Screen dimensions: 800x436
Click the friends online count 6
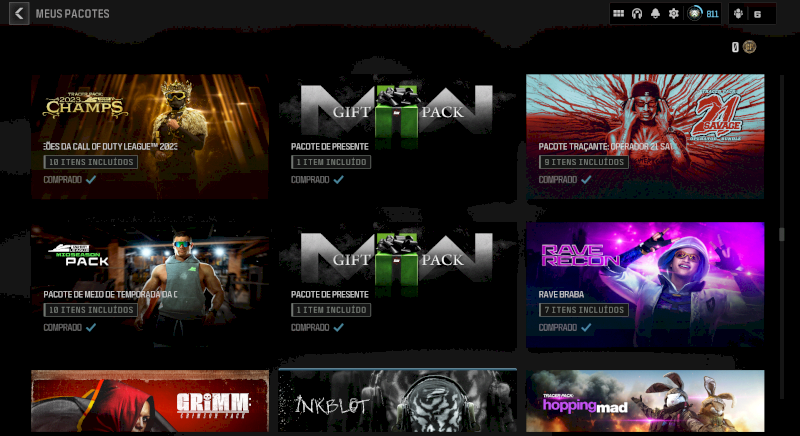coord(757,14)
